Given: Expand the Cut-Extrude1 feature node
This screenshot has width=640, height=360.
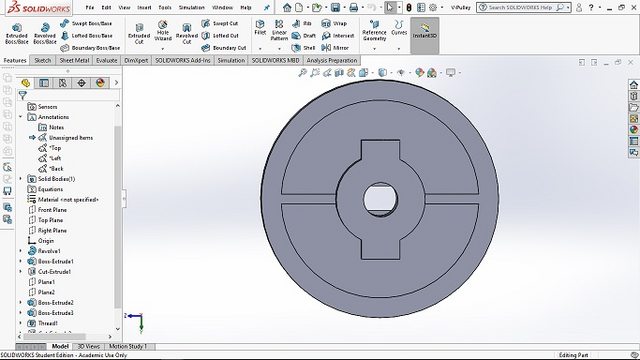Looking at the screenshot, I should click(21, 271).
